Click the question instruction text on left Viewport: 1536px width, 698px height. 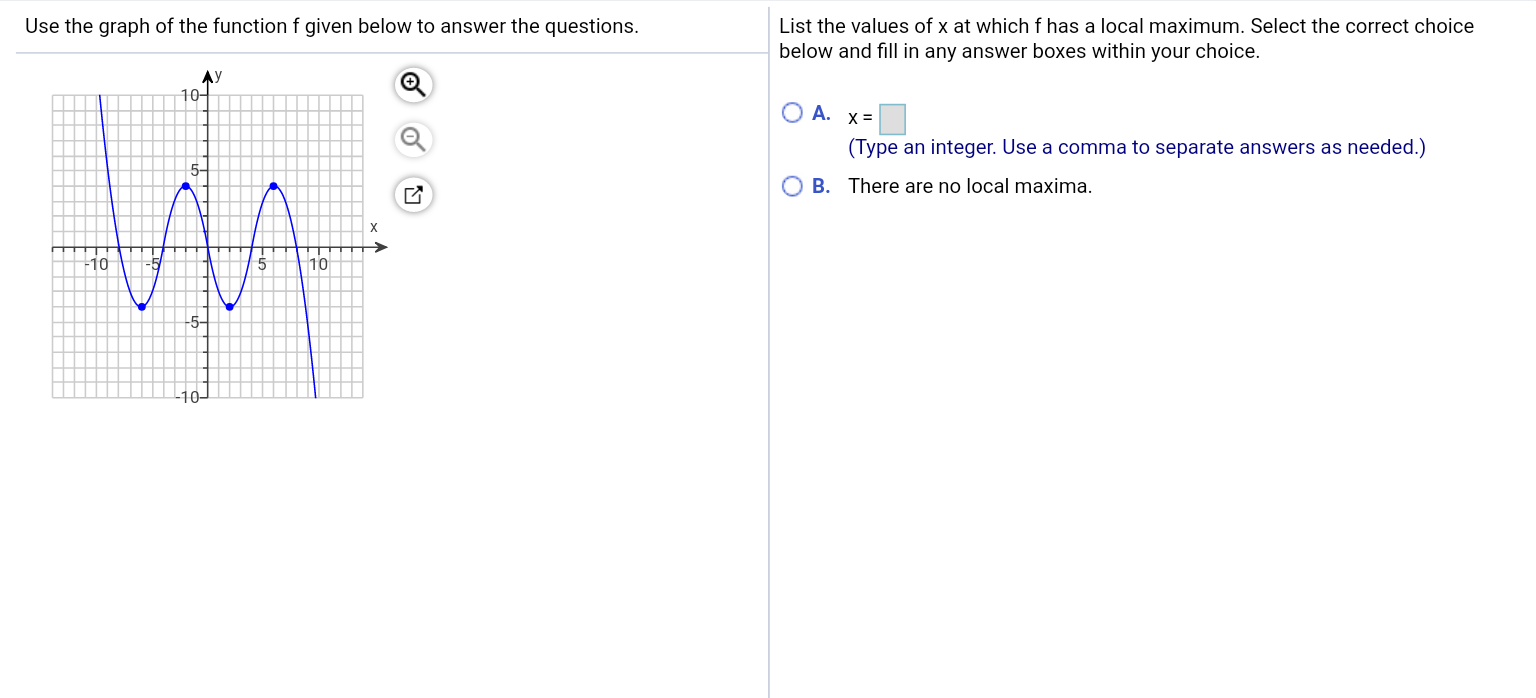331,27
